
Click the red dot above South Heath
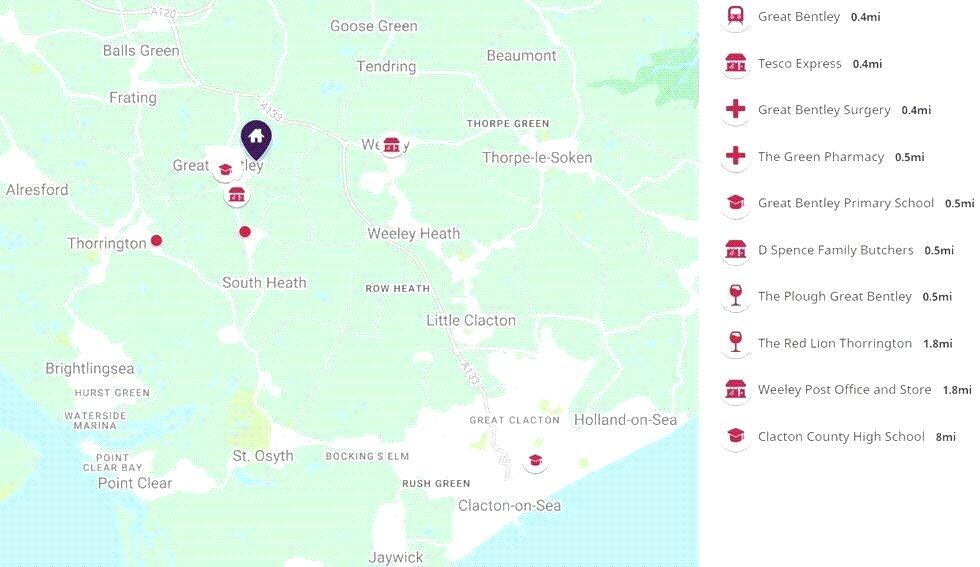(245, 232)
